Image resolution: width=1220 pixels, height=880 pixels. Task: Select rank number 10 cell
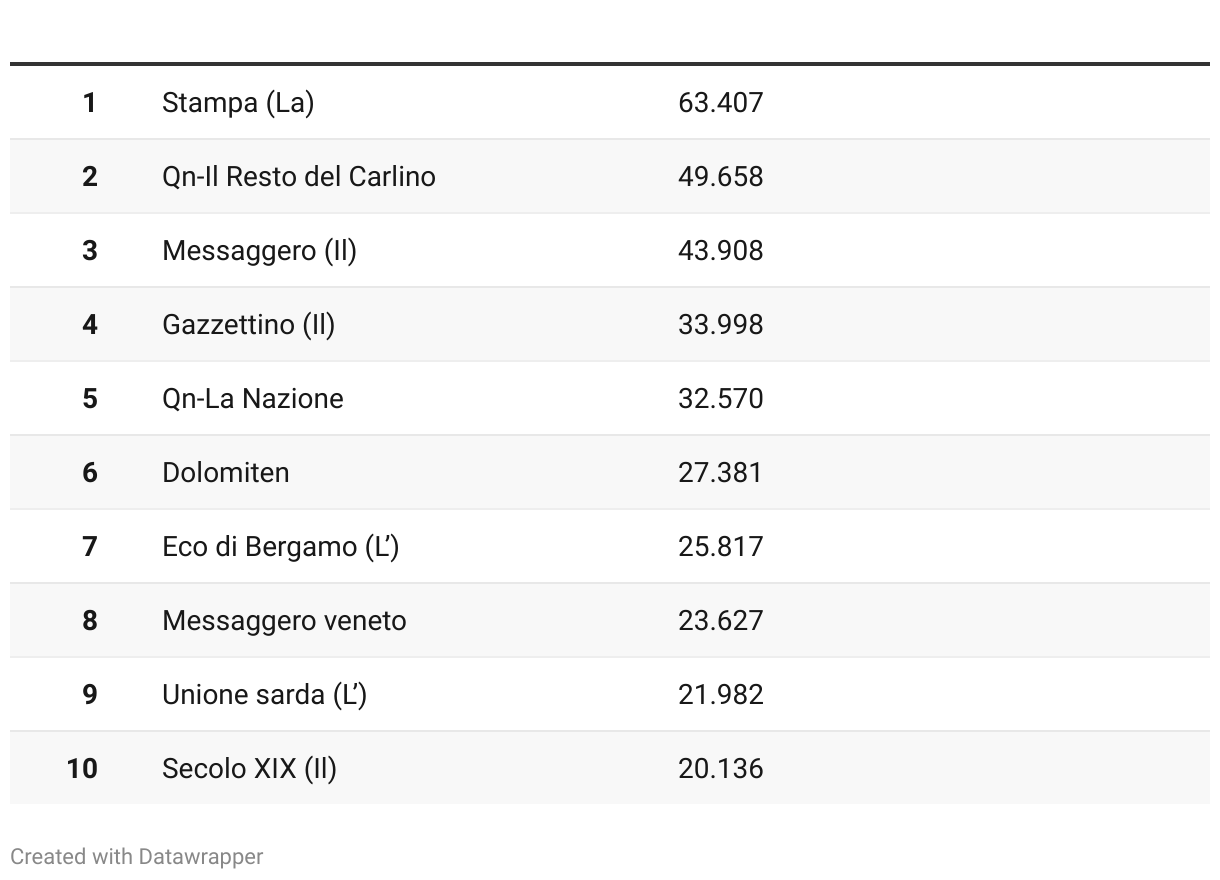point(82,768)
